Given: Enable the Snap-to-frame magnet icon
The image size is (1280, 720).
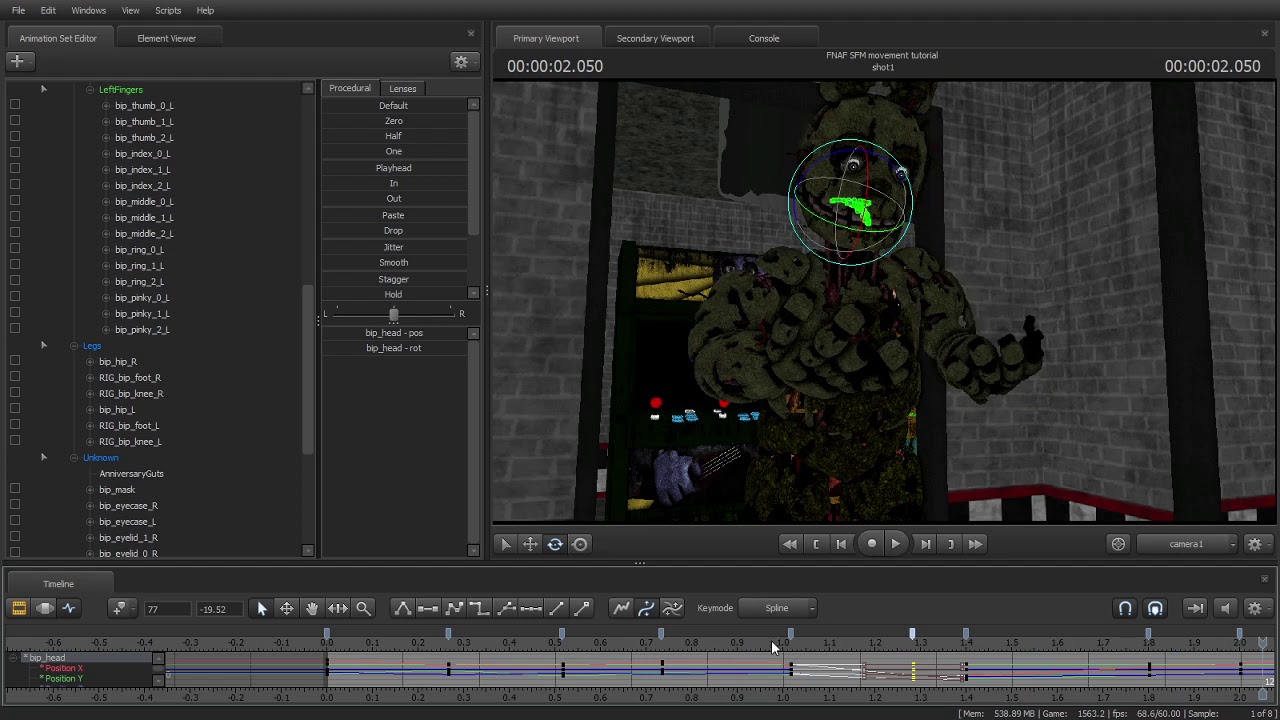Looking at the screenshot, I should 1155,608.
